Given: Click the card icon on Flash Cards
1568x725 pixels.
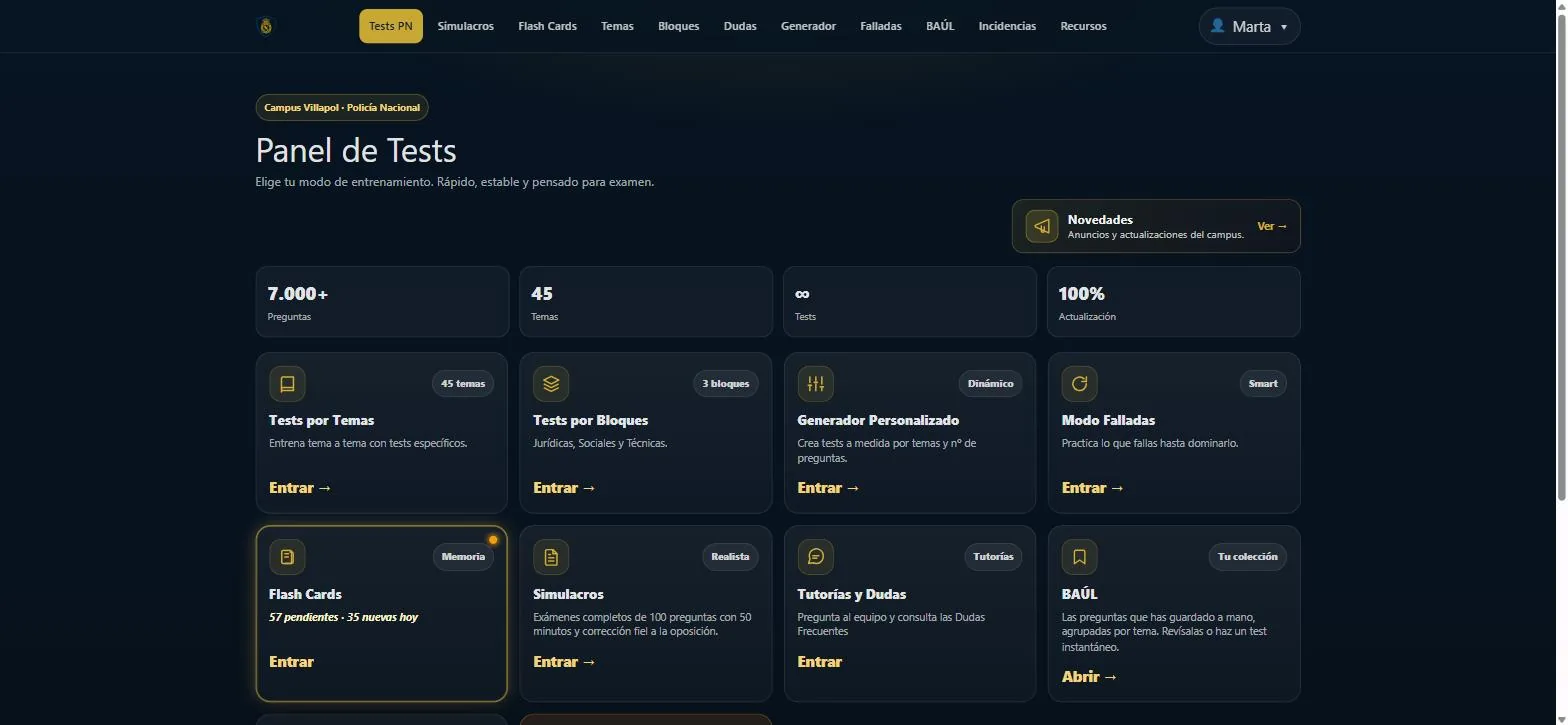Looking at the screenshot, I should point(287,557).
